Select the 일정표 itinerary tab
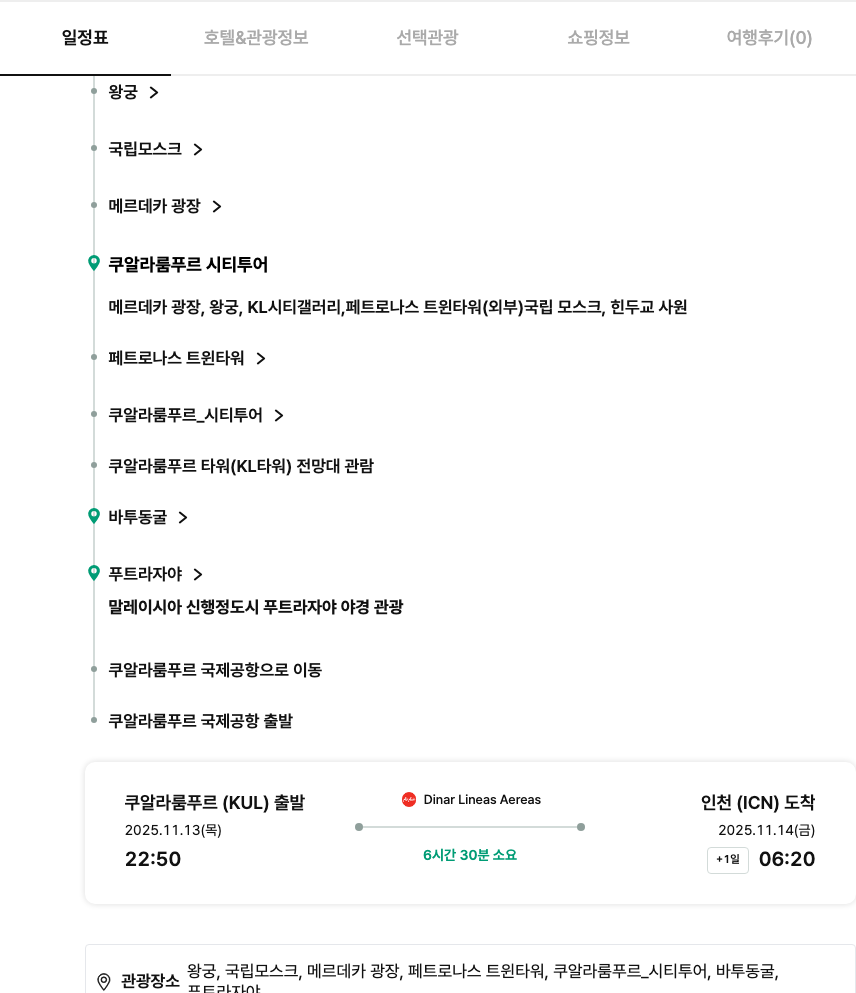 [85, 38]
